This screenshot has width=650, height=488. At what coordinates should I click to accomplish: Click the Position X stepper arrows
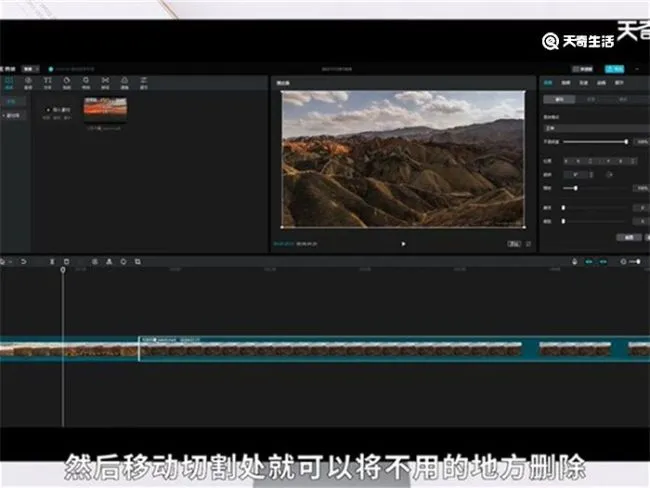pyautogui.click(x=591, y=161)
